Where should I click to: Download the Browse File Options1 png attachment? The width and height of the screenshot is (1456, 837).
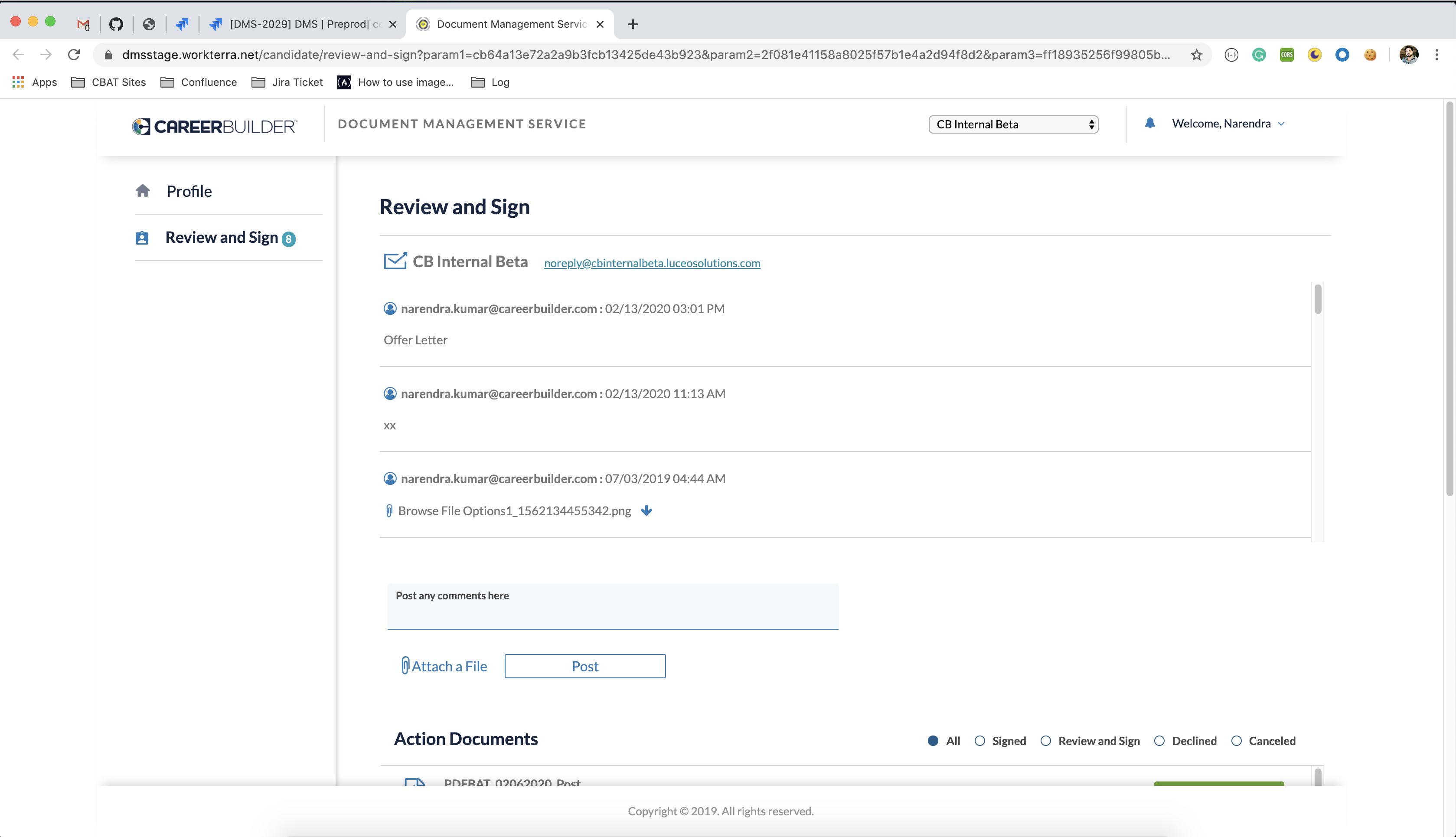(x=646, y=510)
